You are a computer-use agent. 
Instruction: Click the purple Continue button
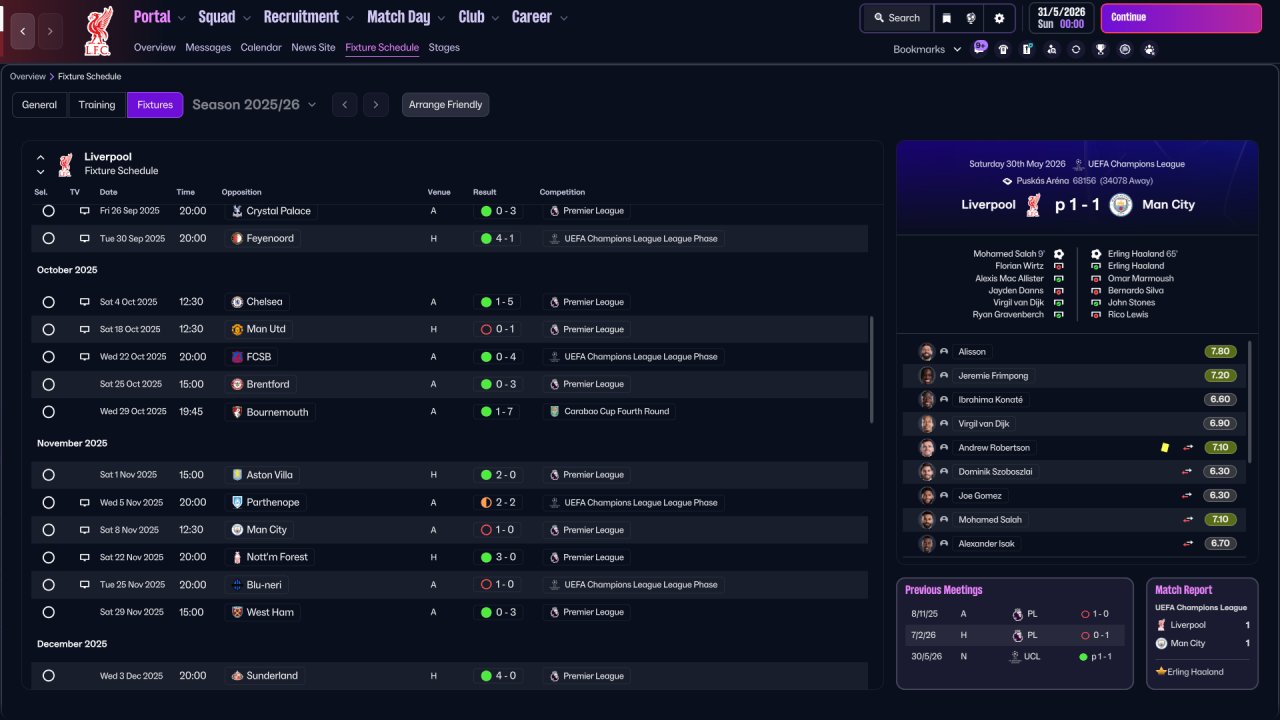(x=1181, y=18)
